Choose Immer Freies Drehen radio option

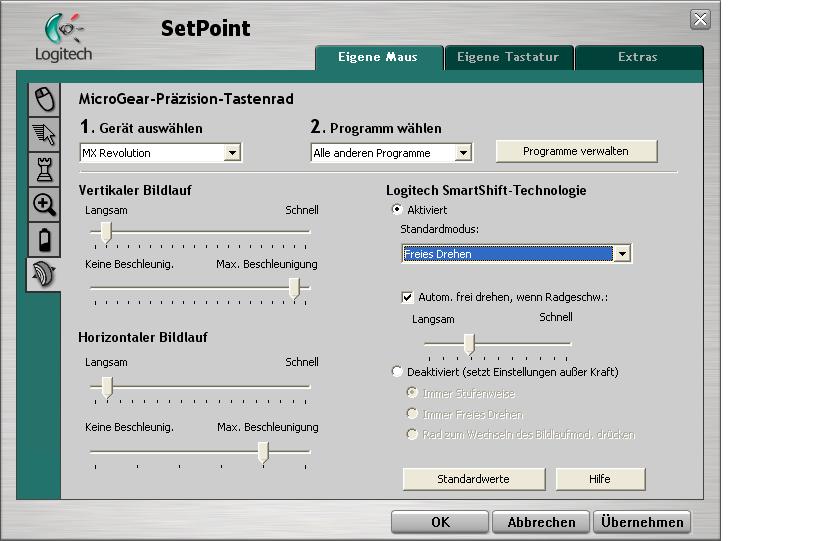point(412,414)
